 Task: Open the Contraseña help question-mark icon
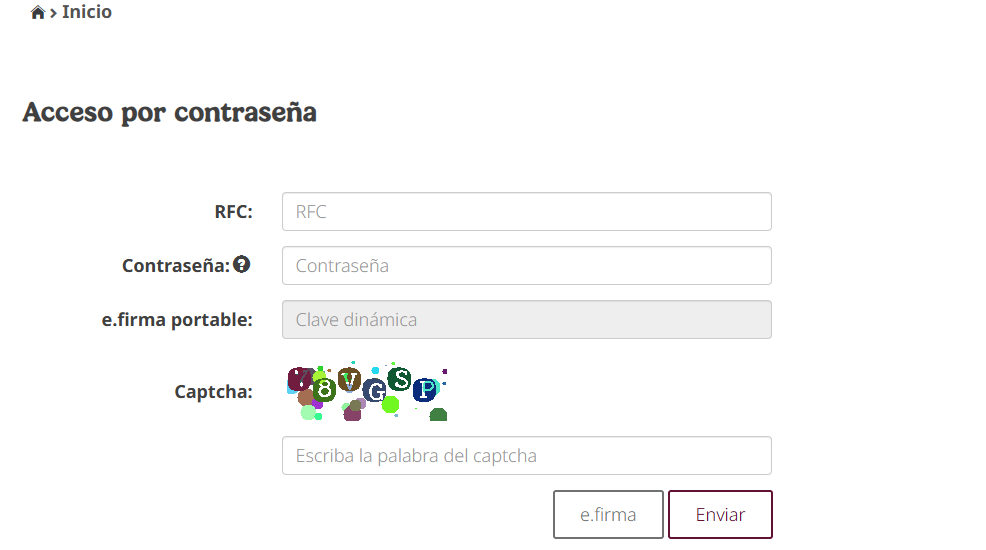pyautogui.click(x=241, y=265)
